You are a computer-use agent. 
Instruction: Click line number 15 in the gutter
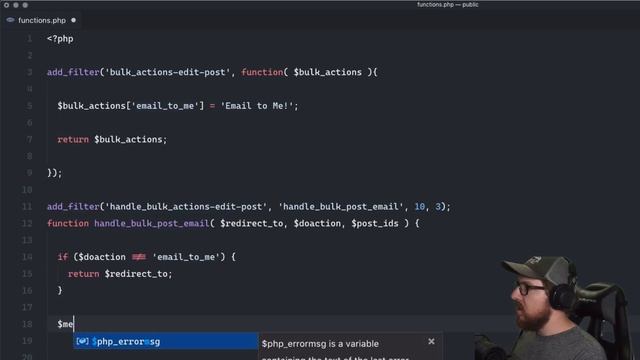pos(27,273)
